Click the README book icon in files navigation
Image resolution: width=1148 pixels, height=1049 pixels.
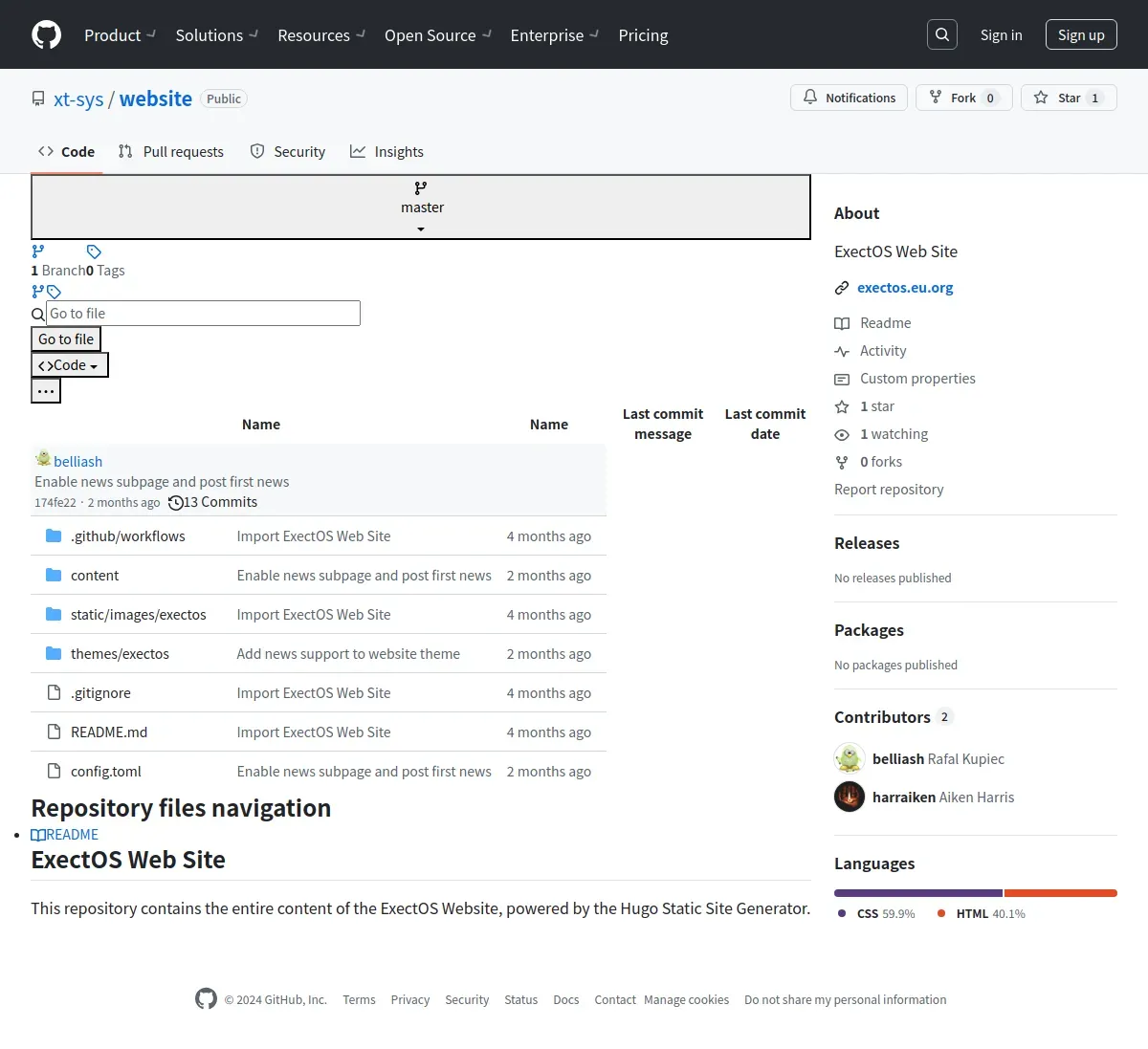coord(38,835)
